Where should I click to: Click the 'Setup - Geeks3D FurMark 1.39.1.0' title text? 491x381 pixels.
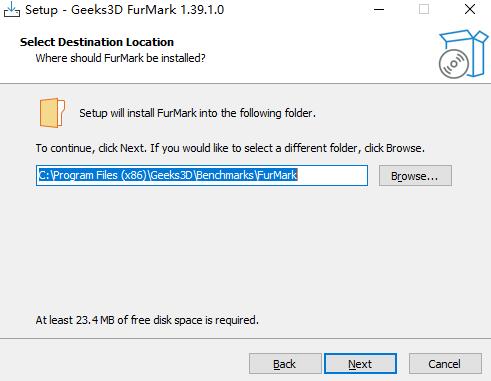point(125,10)
